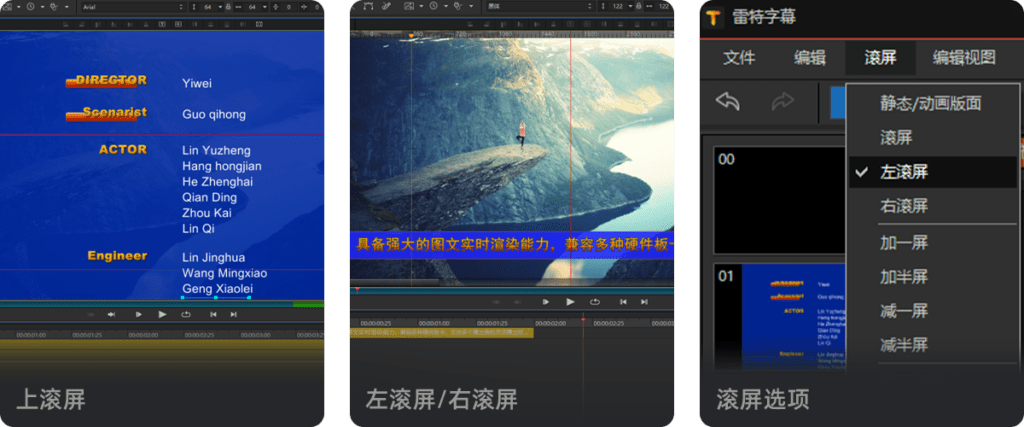Screen dimensions: 1024x427
Task: Click first alignment icon in 左滚屏/右滚屏 align row
Action: point(470,24)
